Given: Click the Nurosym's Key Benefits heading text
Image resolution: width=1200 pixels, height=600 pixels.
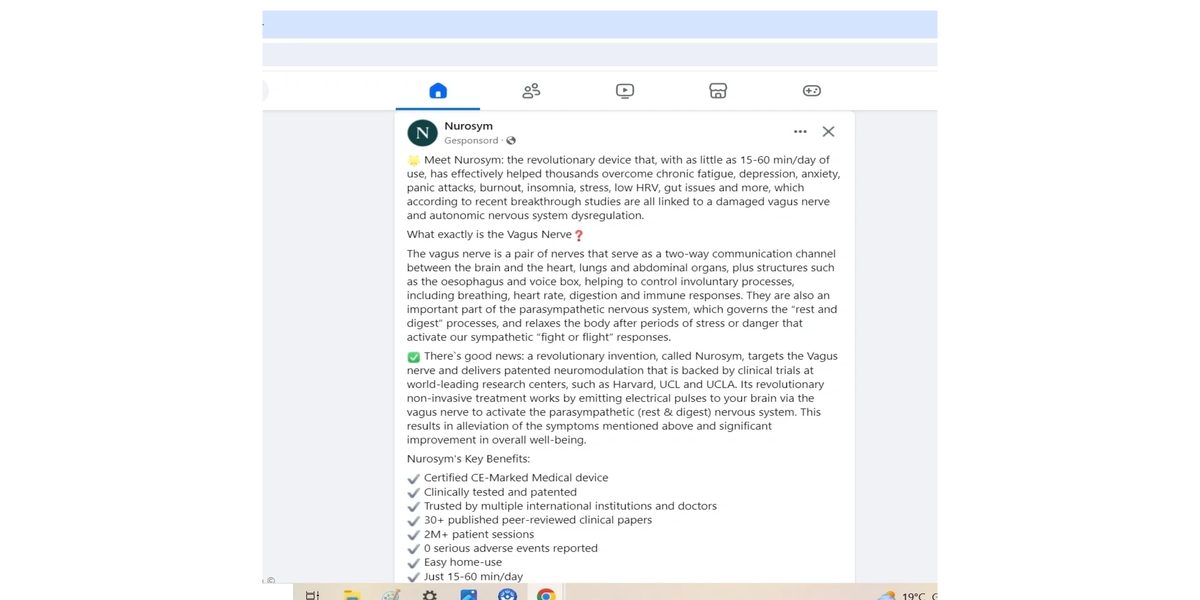Looking at the screenshot, I should pos(468,459).
